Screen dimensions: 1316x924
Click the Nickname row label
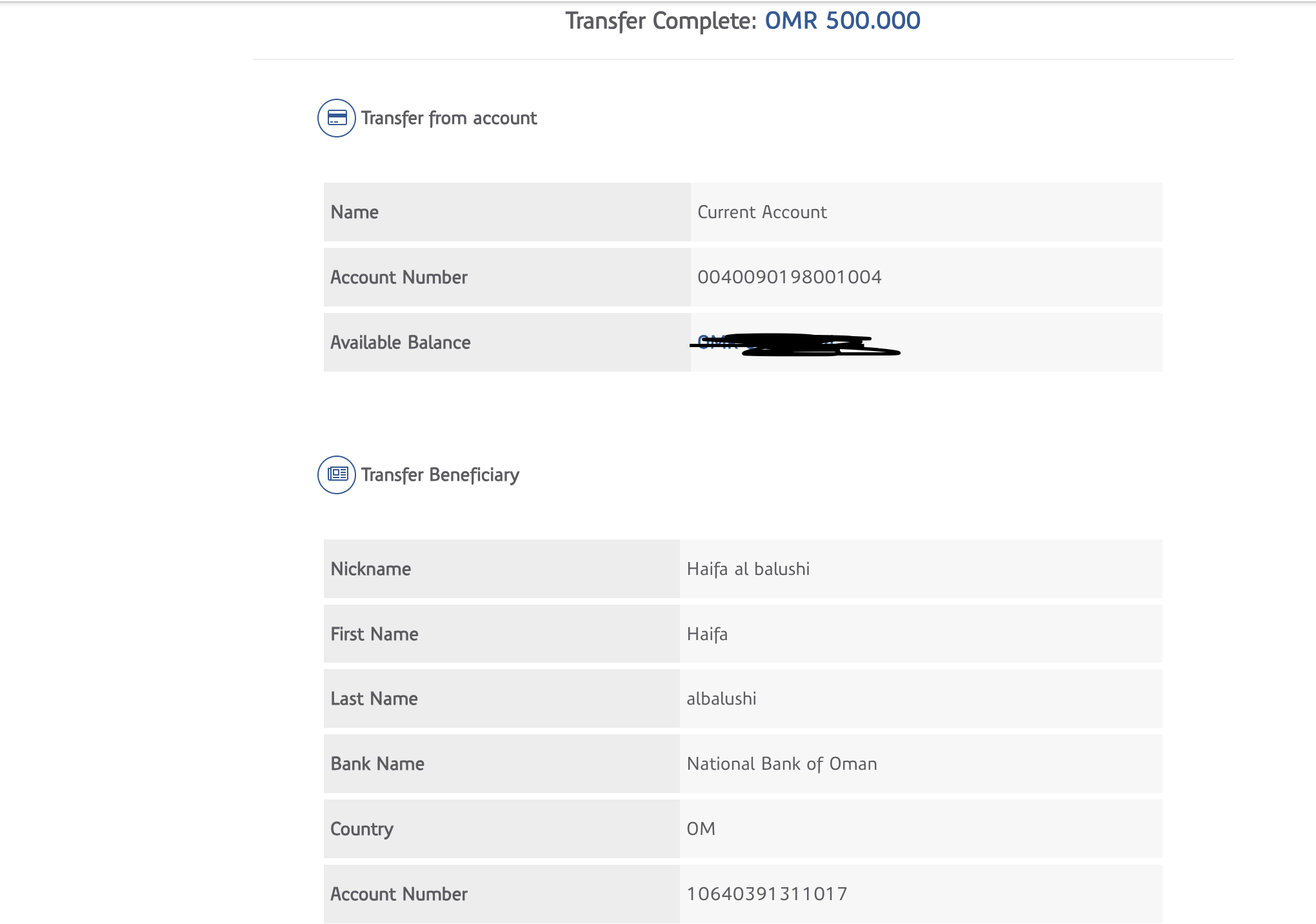[x=370, y=569]
